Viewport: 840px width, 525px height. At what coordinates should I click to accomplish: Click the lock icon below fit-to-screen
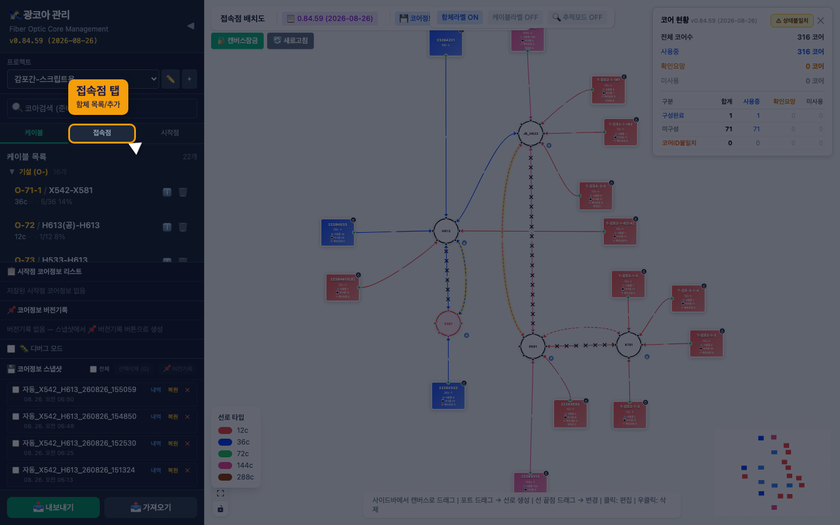[x=220, y=508]
